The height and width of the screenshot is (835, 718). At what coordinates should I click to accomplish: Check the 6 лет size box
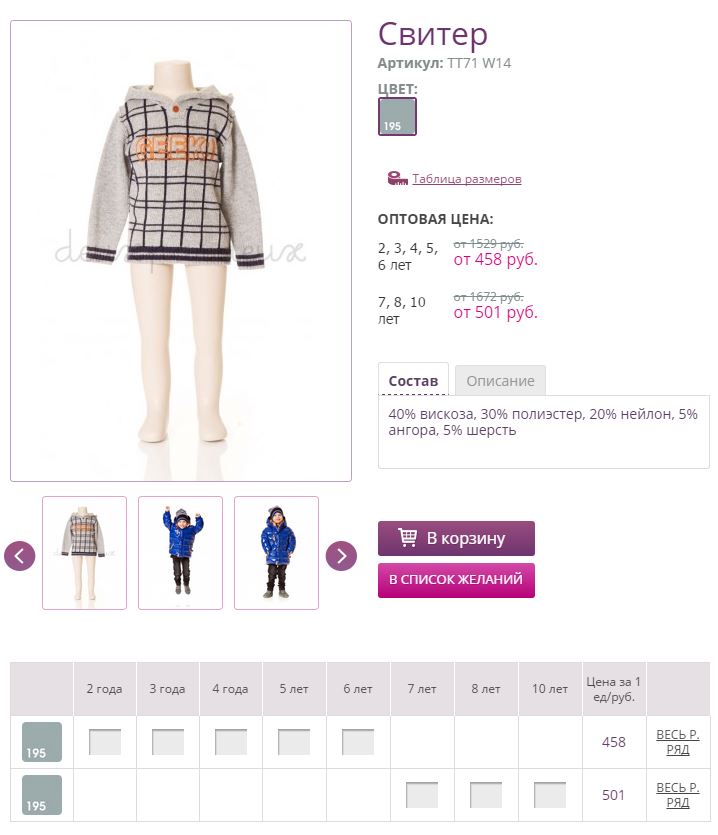358,742
